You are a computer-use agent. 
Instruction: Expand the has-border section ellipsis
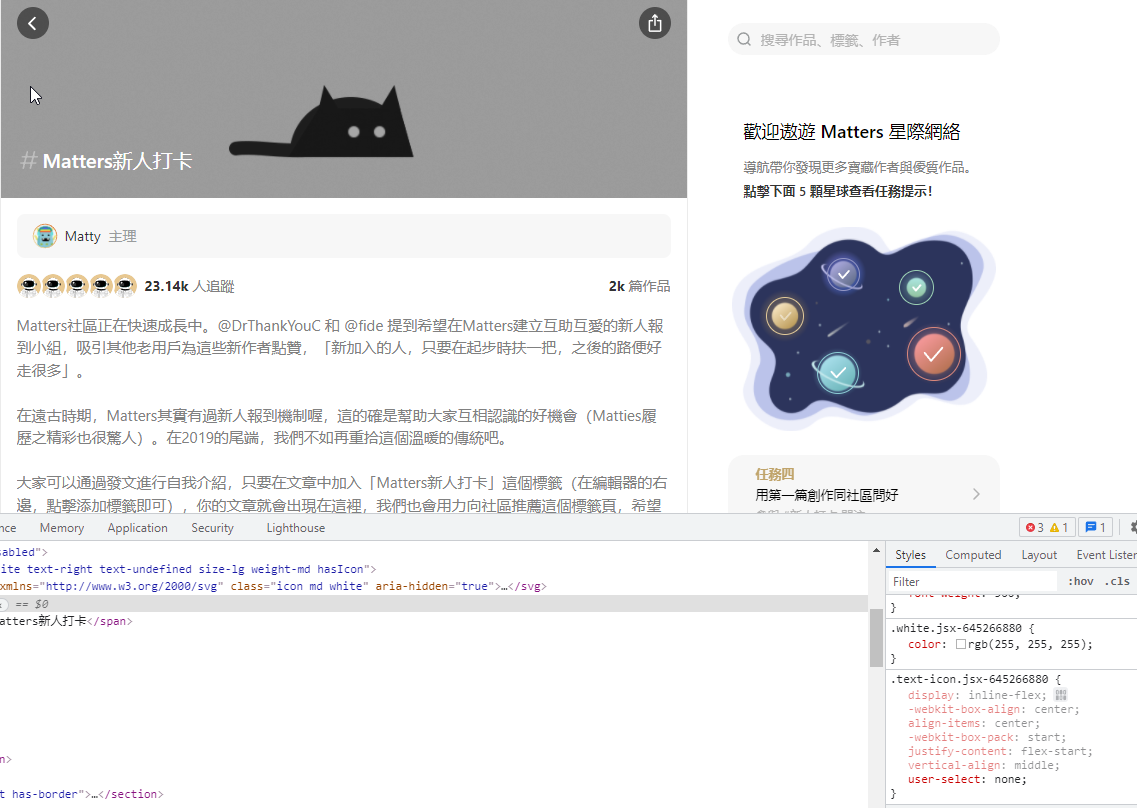point(94,794)
